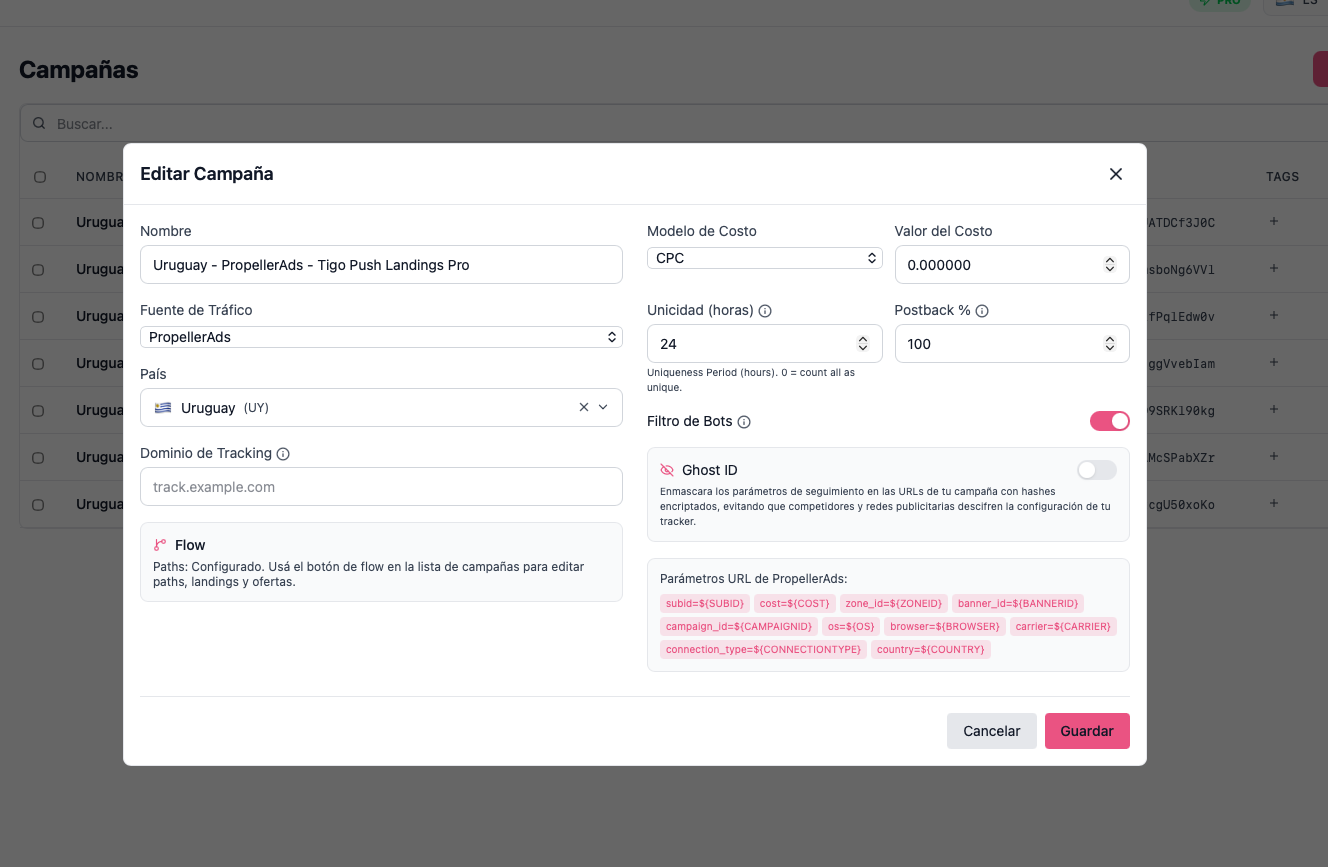Screen dimensions: 1328x867
Task: Click the Ghost ID hidden-eye icon
Action: click(x=667, y=470)
